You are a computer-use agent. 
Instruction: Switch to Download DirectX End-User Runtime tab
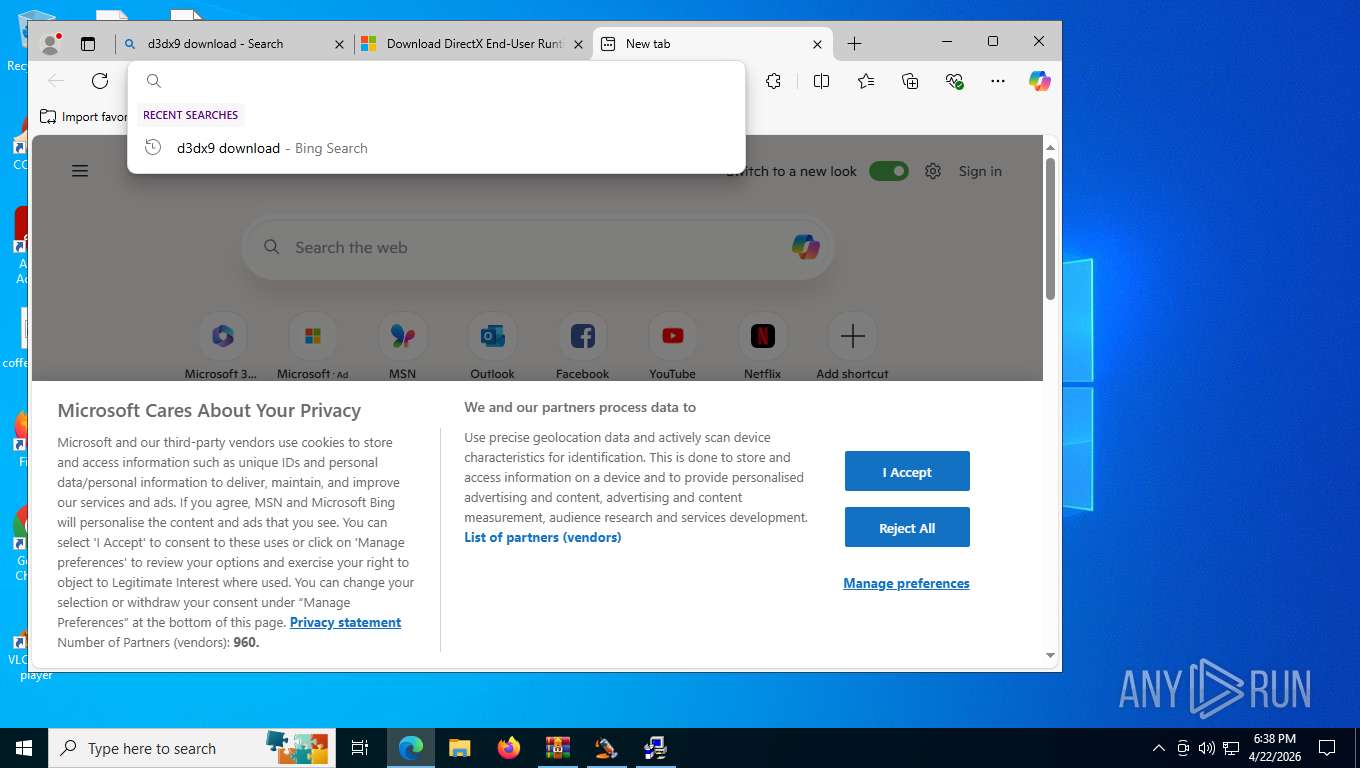(x=474, y=44)
